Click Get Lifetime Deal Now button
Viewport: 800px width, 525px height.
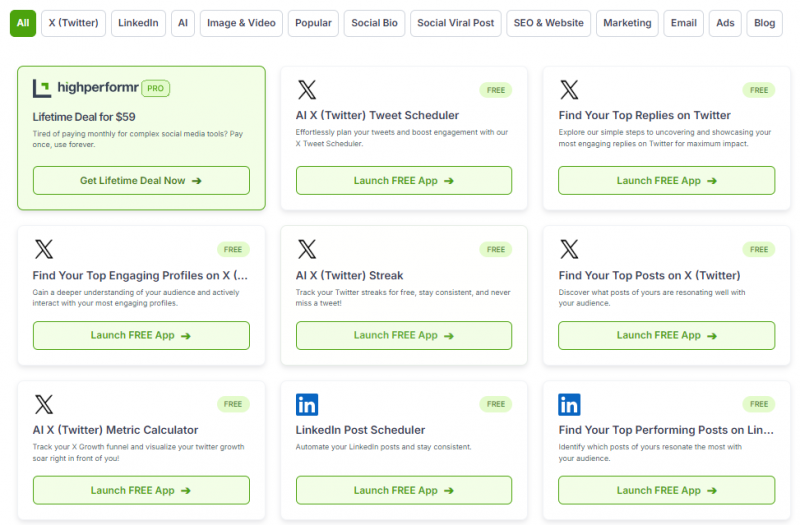(141, 181)
